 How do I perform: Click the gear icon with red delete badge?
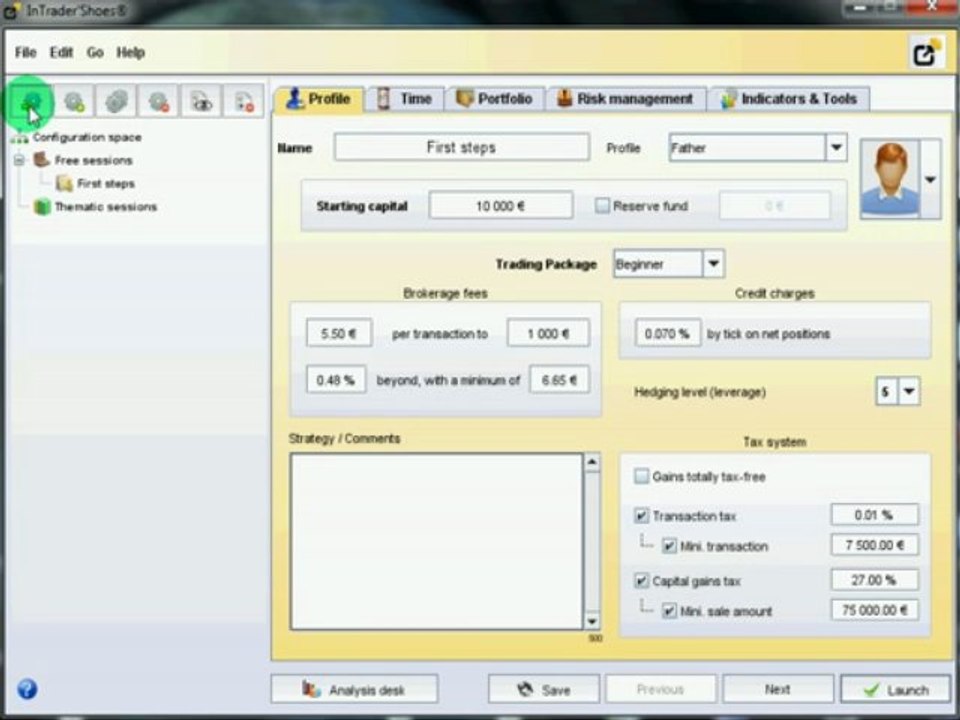pos(159,102)
